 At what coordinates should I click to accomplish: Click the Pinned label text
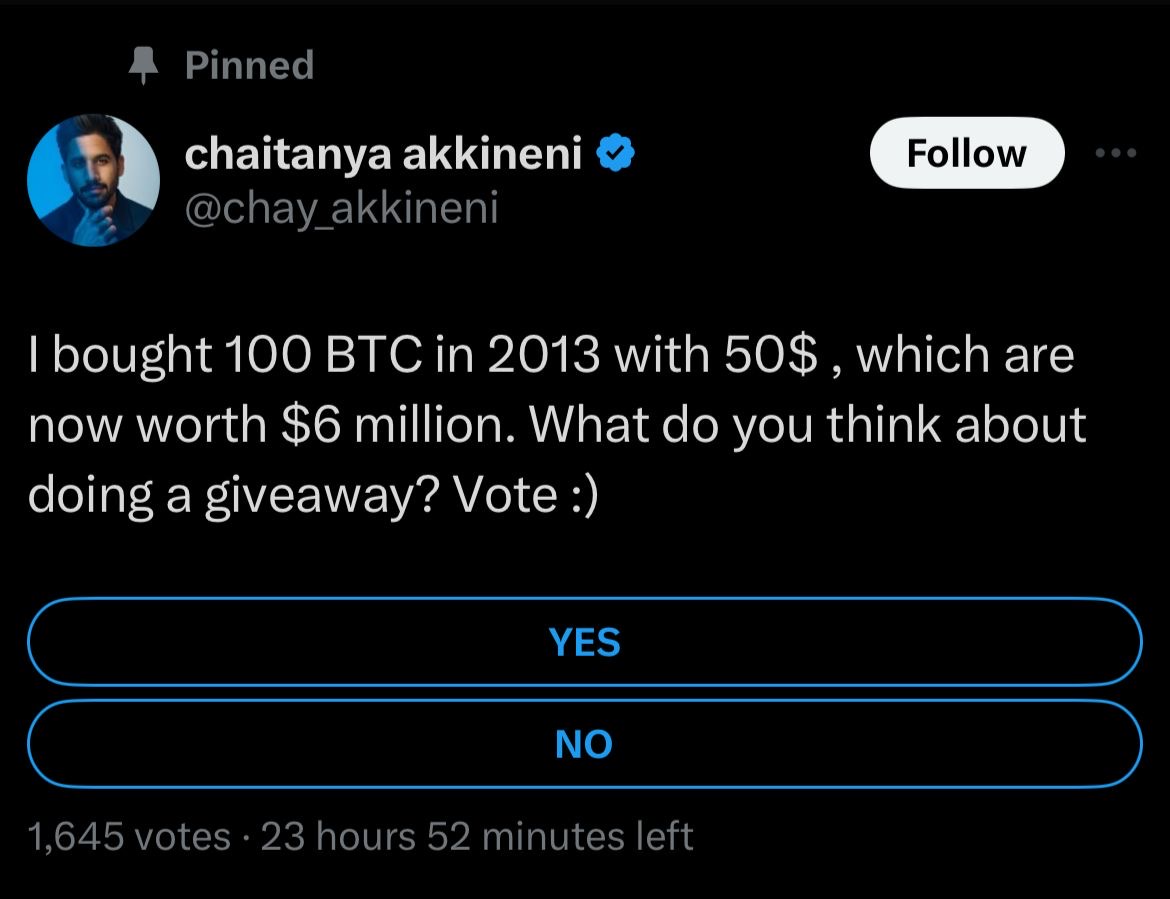tap(249, 66)
